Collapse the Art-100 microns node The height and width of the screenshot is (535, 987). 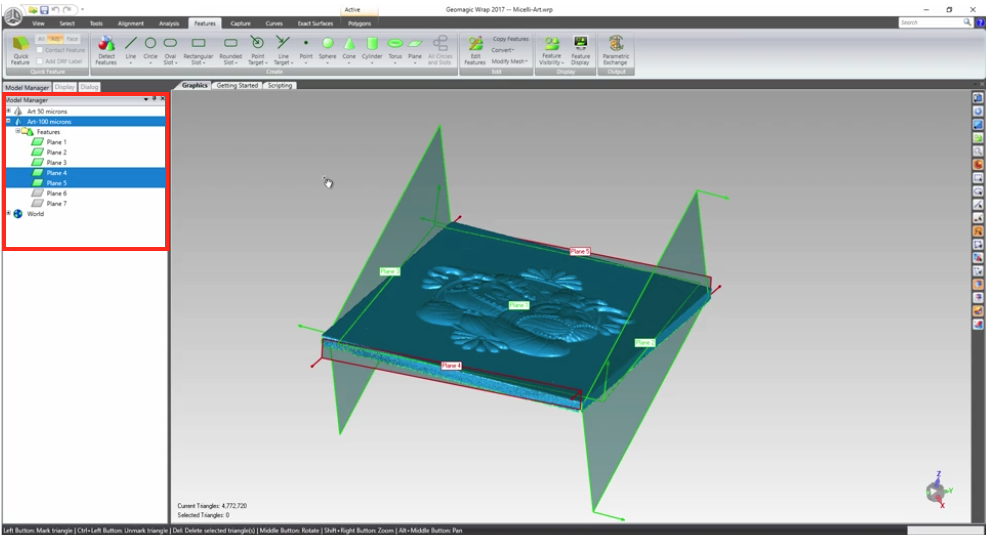8,121
